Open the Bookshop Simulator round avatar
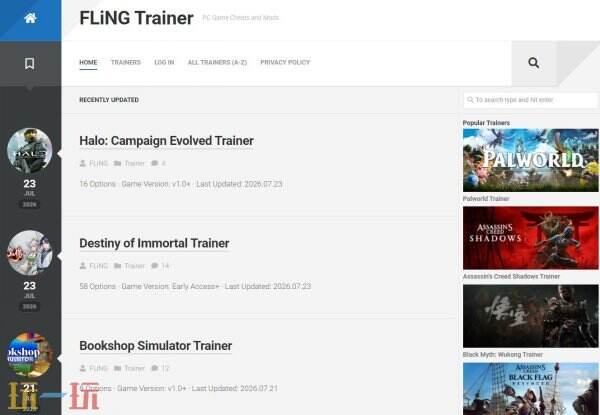Image resolution: width=600 pixels, height=415 pixels. (30, 355)
